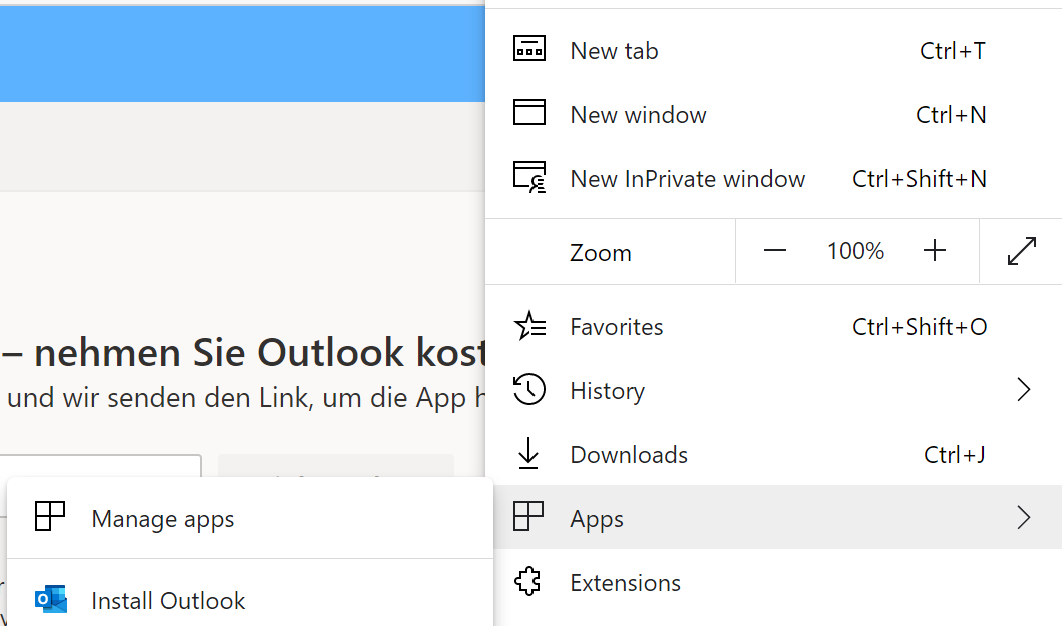Choose Install Outlook in the submenu
Viewport: 1062px width, 626px height.
point(250,600)
